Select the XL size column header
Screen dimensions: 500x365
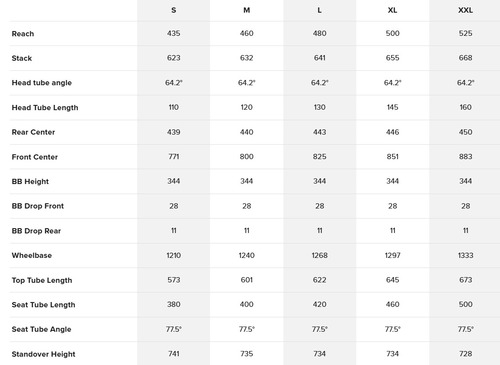[x=392, y=10]
